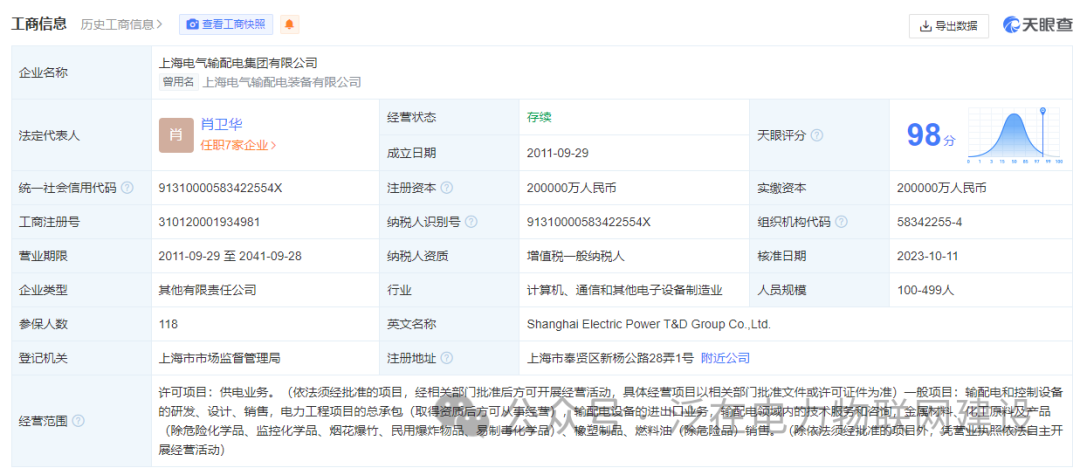Click registration authority 上海市市场监督管理局
The image size is (1080, 475).
click(x=220, y=358)
